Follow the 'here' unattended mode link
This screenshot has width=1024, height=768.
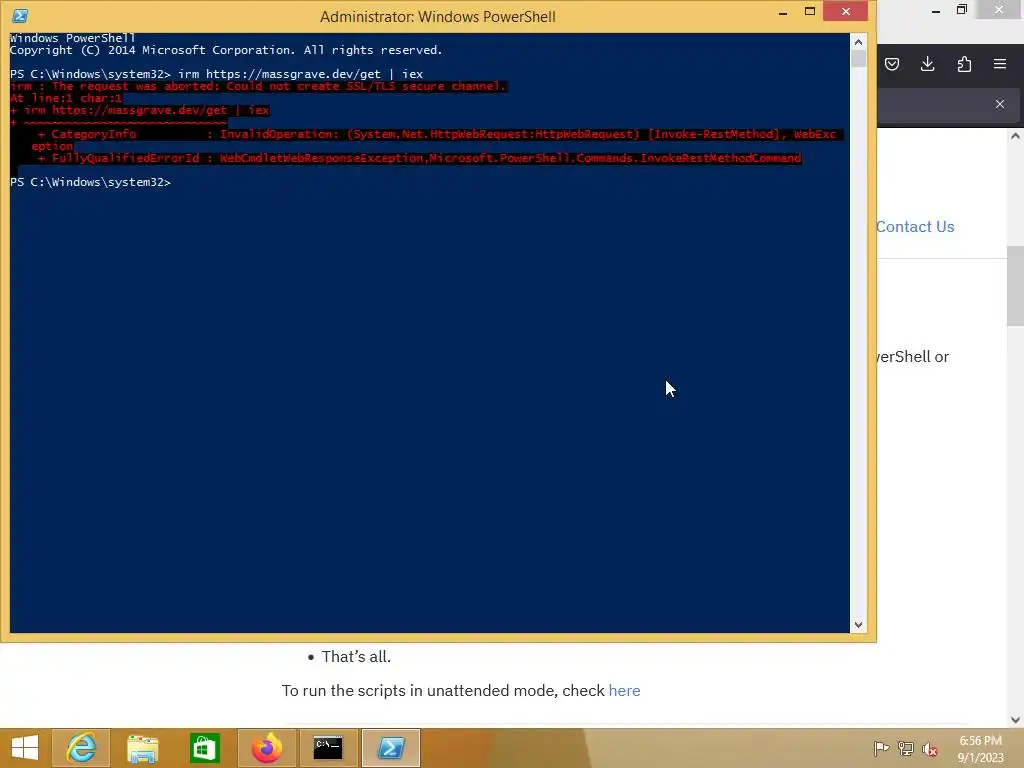point(624,690)
